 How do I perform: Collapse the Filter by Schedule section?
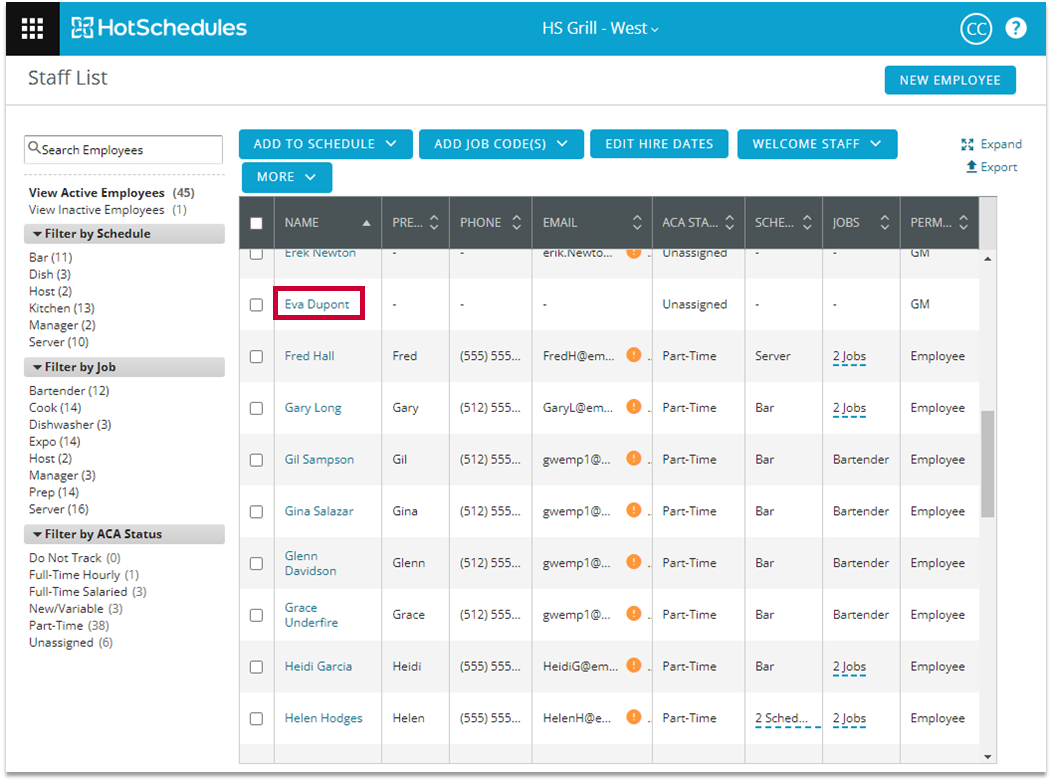click(x=38, y=234)
